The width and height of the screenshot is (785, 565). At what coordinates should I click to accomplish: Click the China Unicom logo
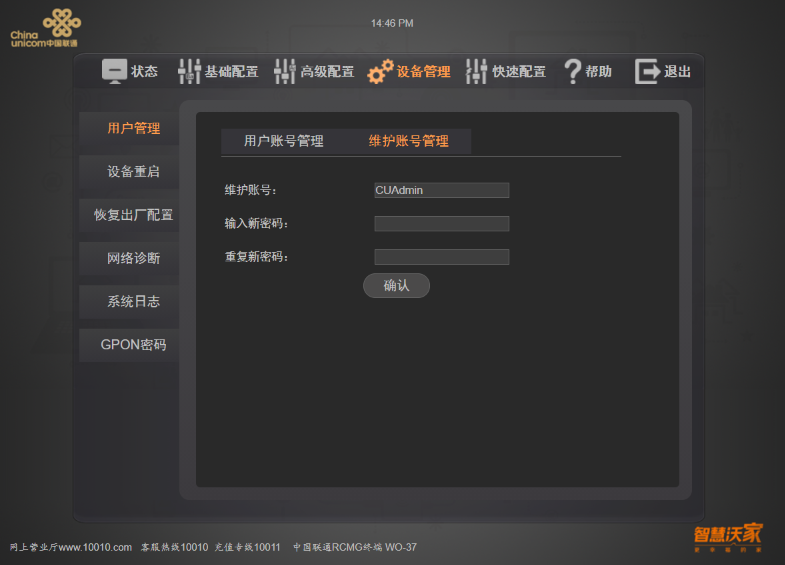[45, 28]
